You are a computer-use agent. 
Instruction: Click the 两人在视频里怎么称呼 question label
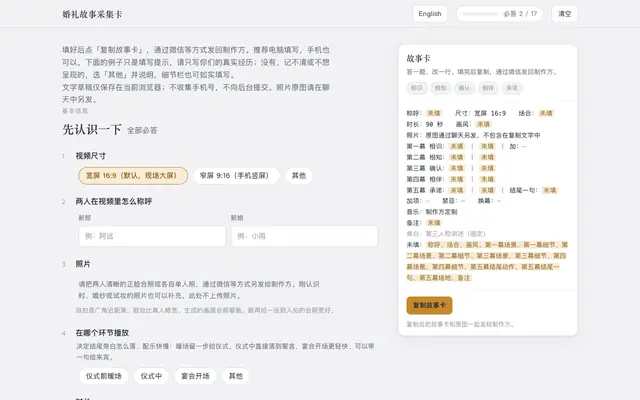coord(114,201)
